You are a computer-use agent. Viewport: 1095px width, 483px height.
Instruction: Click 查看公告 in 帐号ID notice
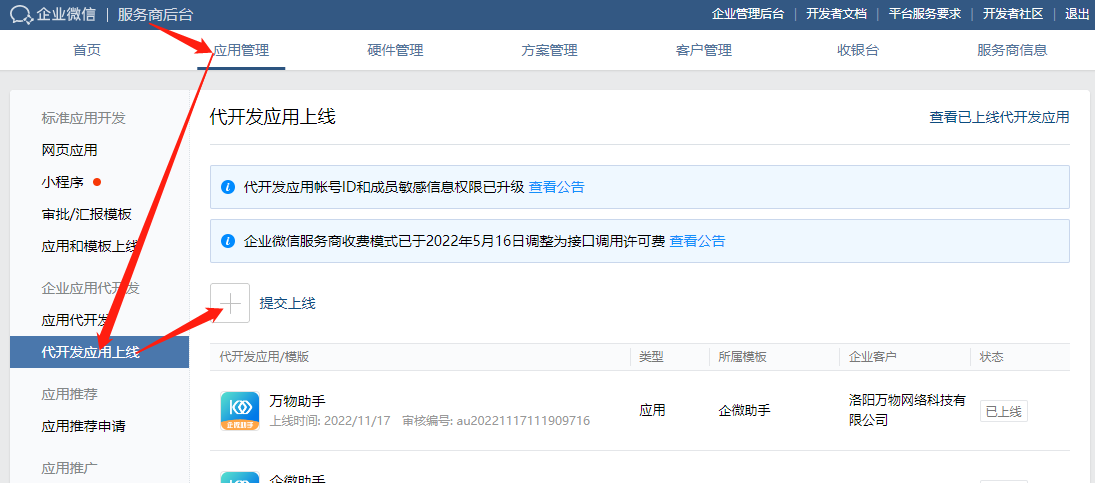(x=557, y=187)
